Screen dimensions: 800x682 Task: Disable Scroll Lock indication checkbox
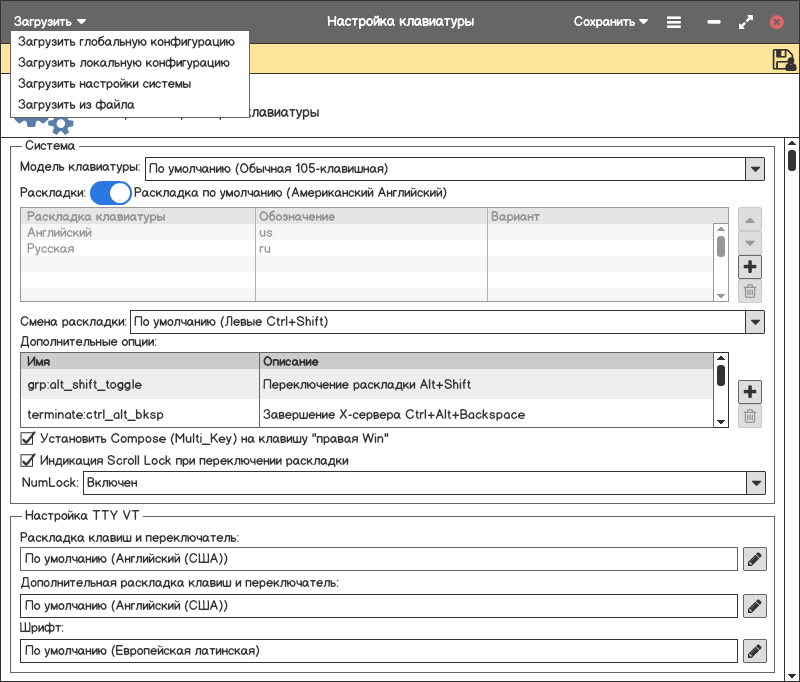[28, 461]
